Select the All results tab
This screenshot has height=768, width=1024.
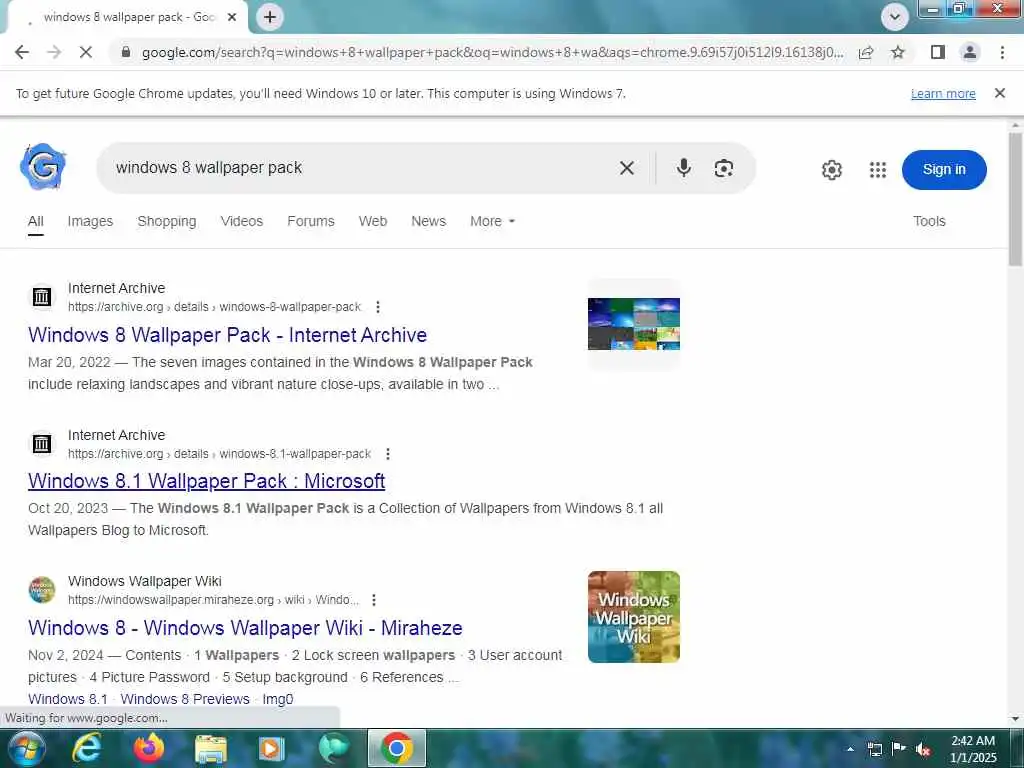[36, 222]
